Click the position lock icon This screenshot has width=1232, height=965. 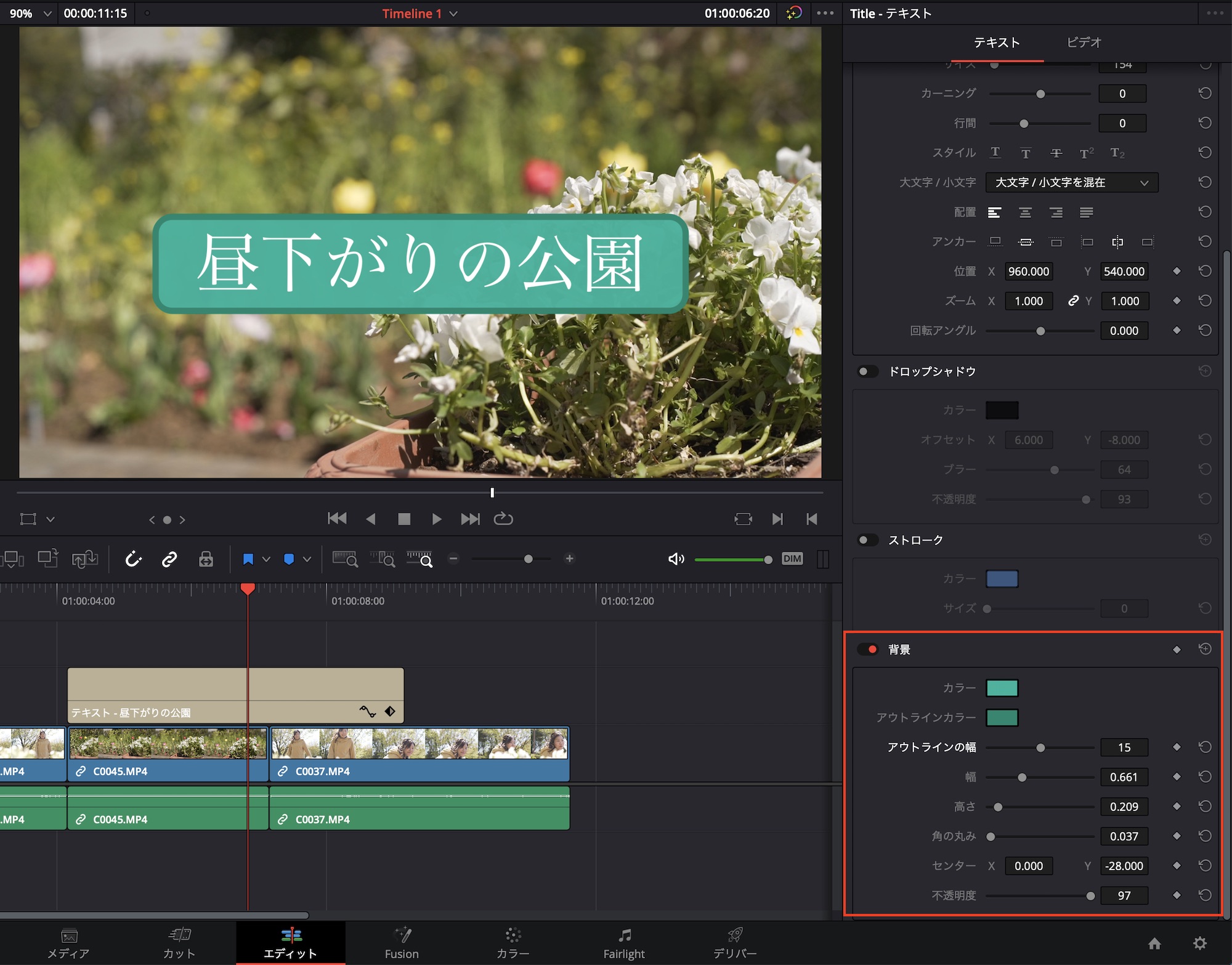(x=206, y=559)
